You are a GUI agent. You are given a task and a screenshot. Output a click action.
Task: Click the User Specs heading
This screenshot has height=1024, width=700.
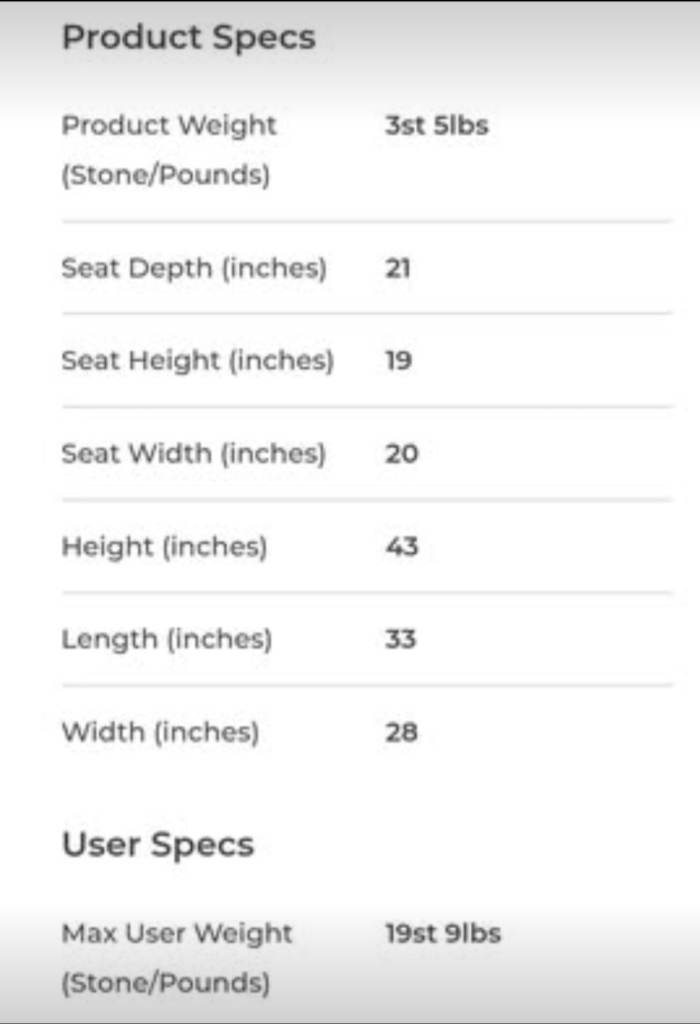pyautogui.click(x=158, y=845)
